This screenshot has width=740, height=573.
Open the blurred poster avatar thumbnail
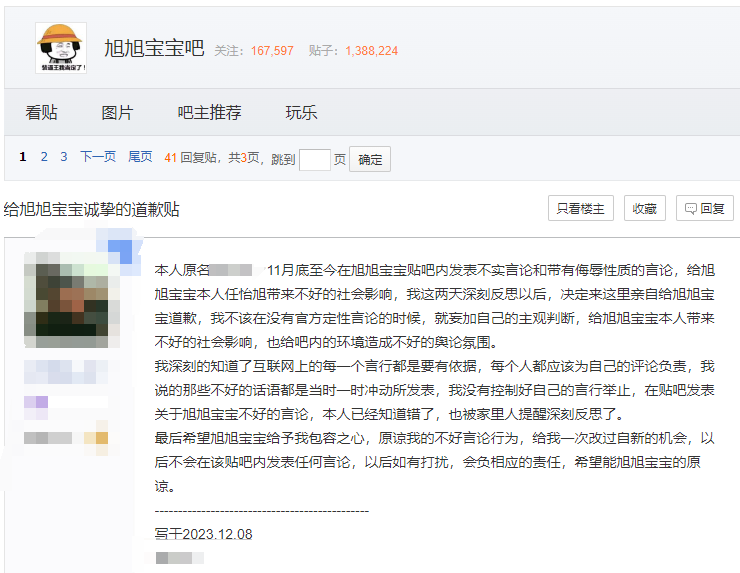point(72,300)
